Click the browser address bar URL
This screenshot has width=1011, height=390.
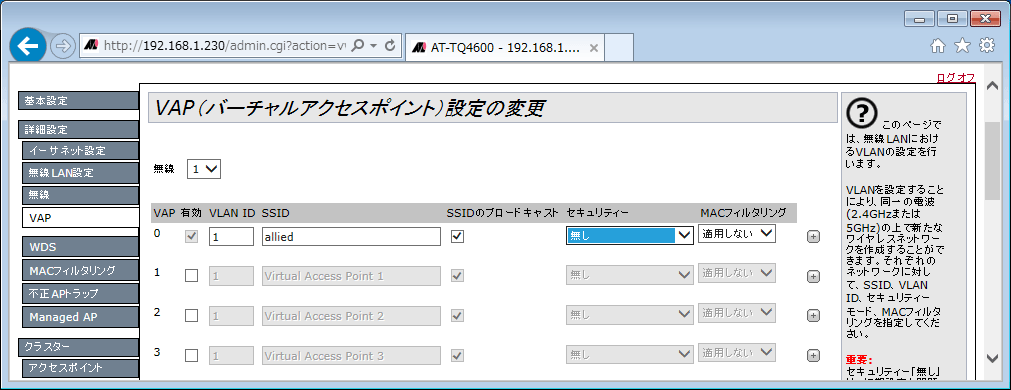[x=224, y=46]
